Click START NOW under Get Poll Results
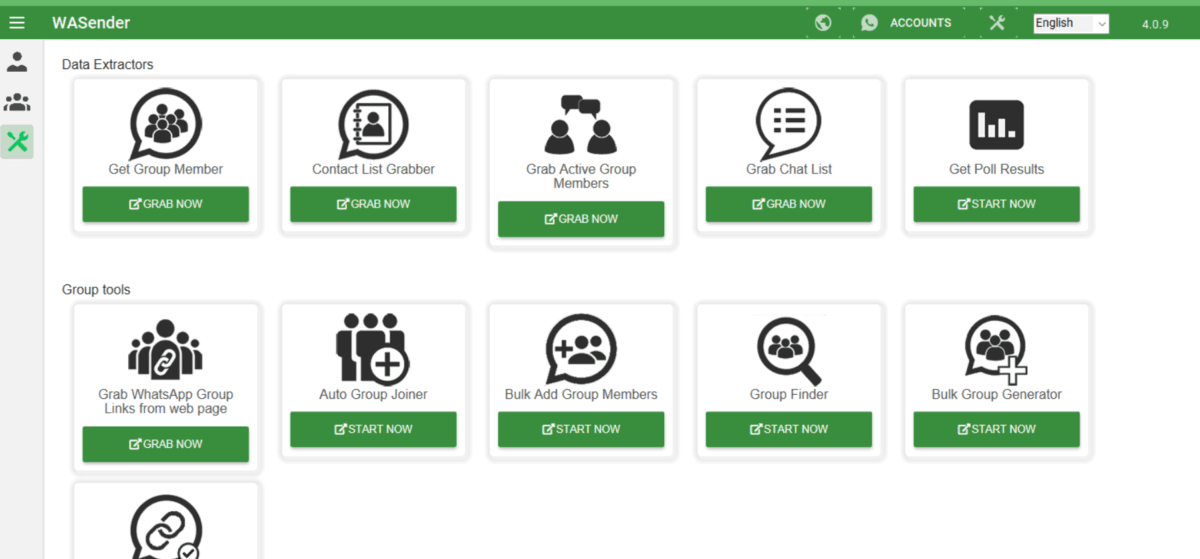This screenshot has width=1200, height=559. click(x=997, y=204)
